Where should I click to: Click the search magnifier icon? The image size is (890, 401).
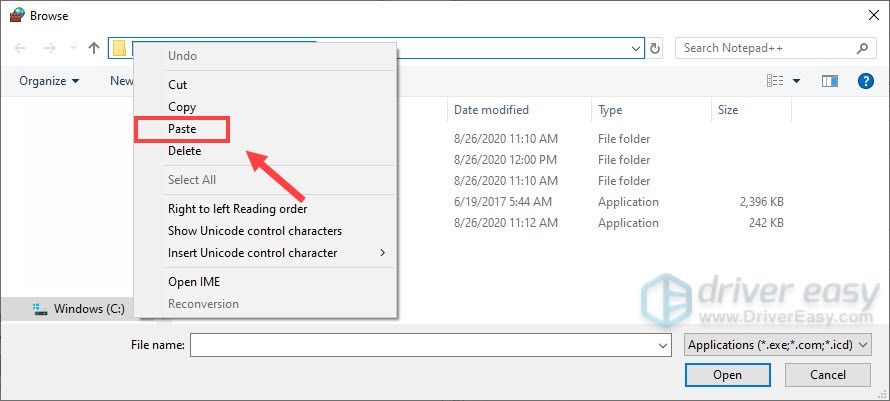tap(862, 48)
